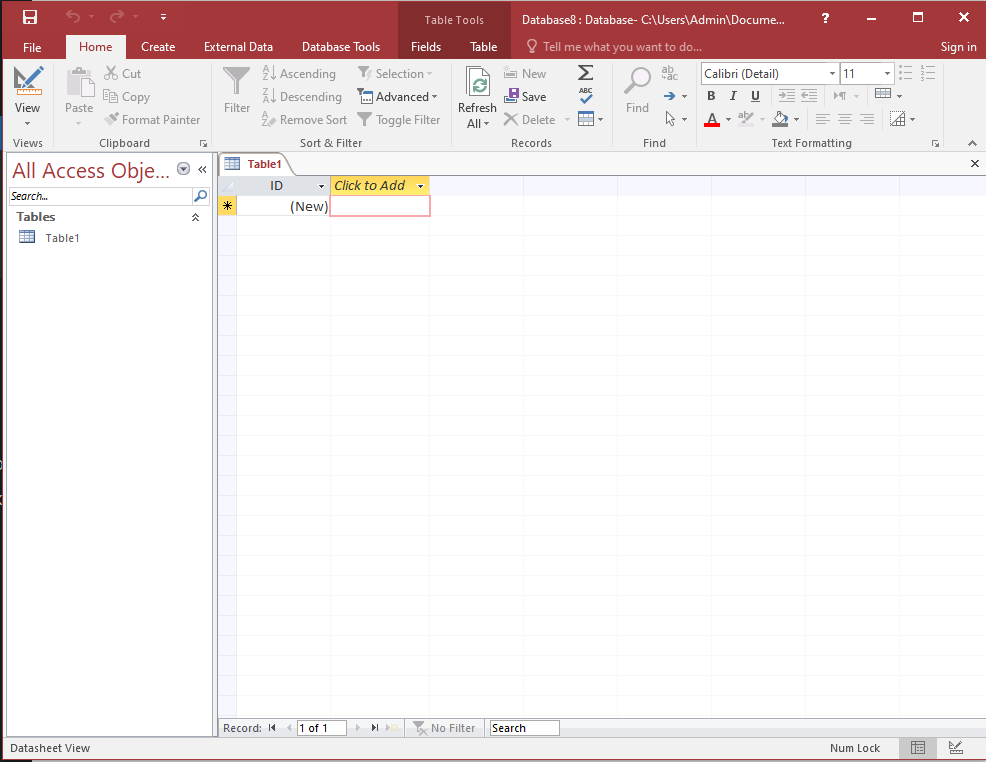Open the font name dropdown
Screen dimensions: 986x762
[832, 74]
